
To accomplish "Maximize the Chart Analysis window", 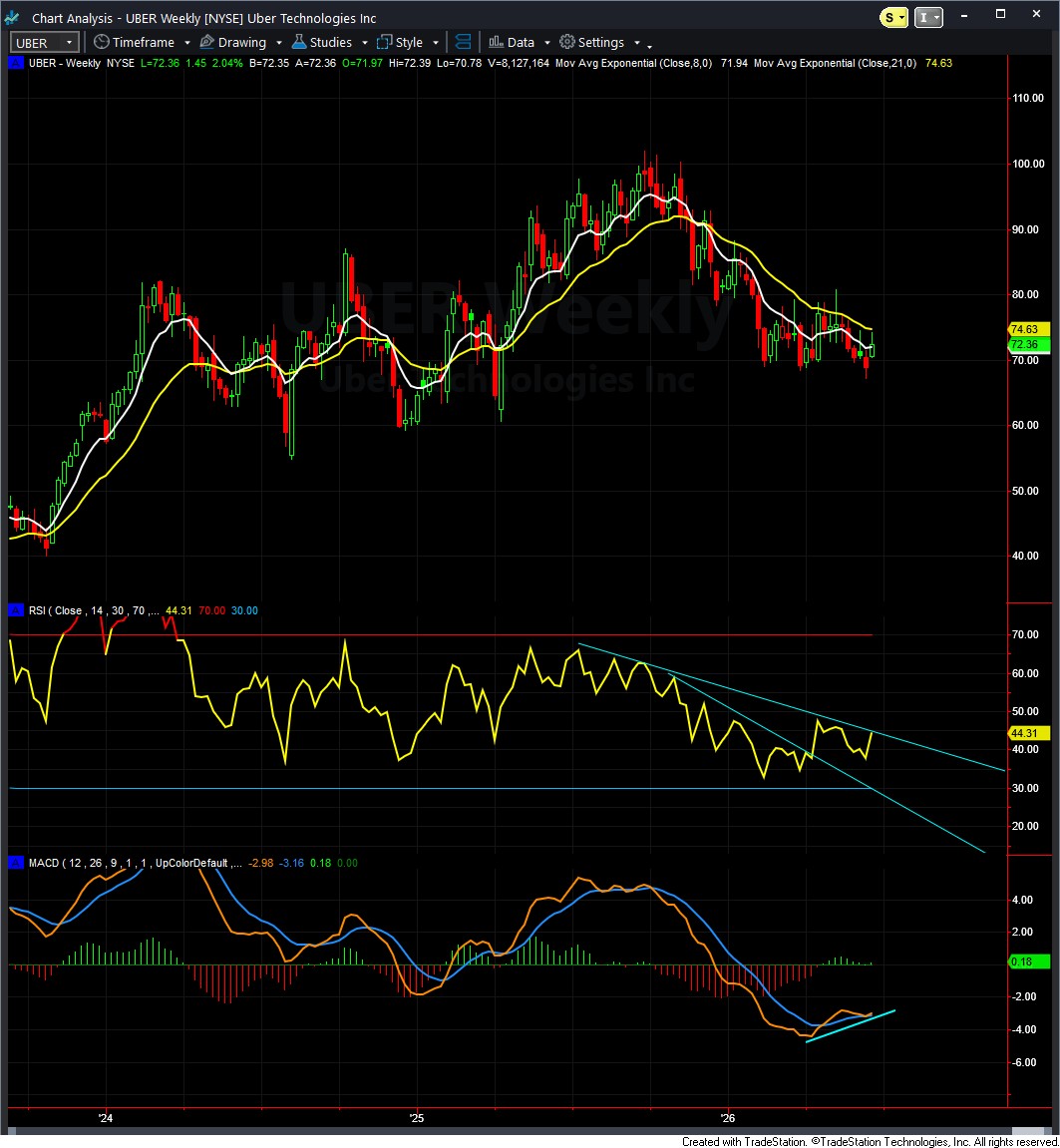I will (x=1001, y=15).
